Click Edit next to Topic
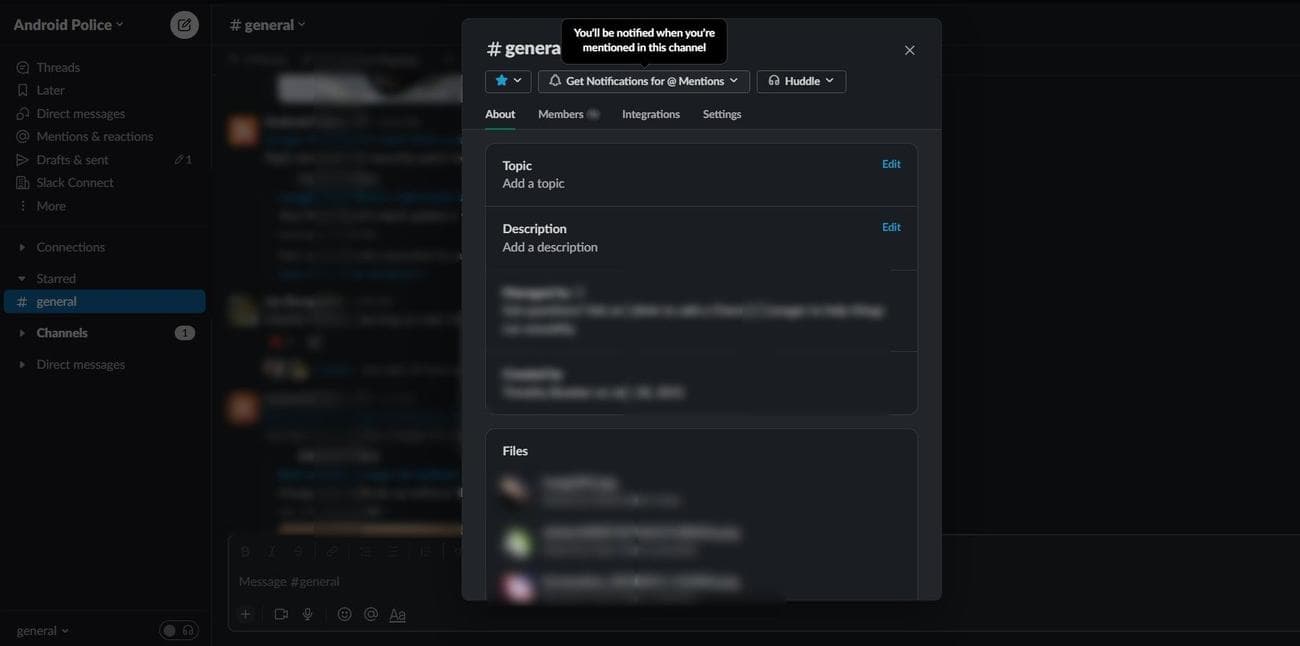The width and height of the screenshot is (1300, 646). [x=891, y=164]
